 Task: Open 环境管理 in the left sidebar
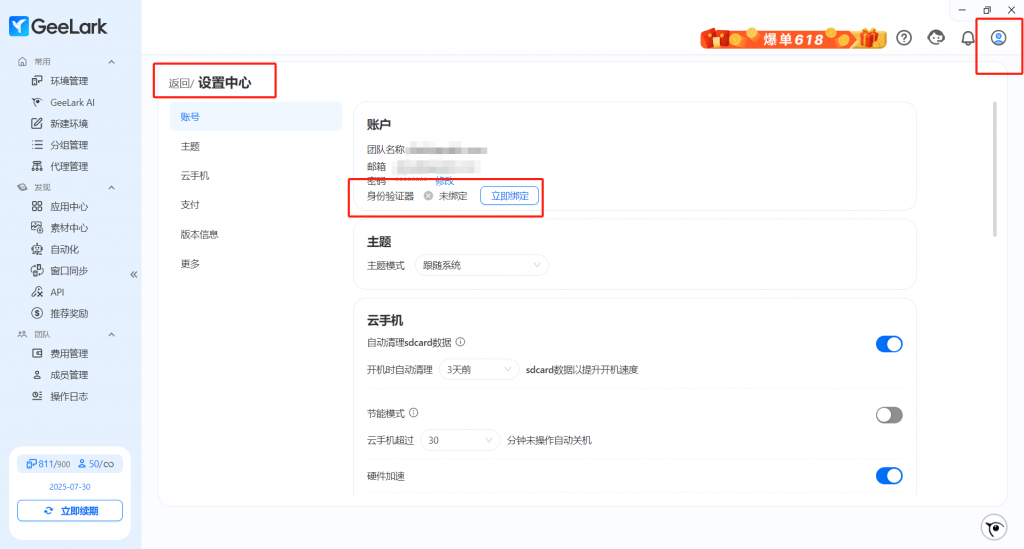pyautogui.click(x=69, y=81)
